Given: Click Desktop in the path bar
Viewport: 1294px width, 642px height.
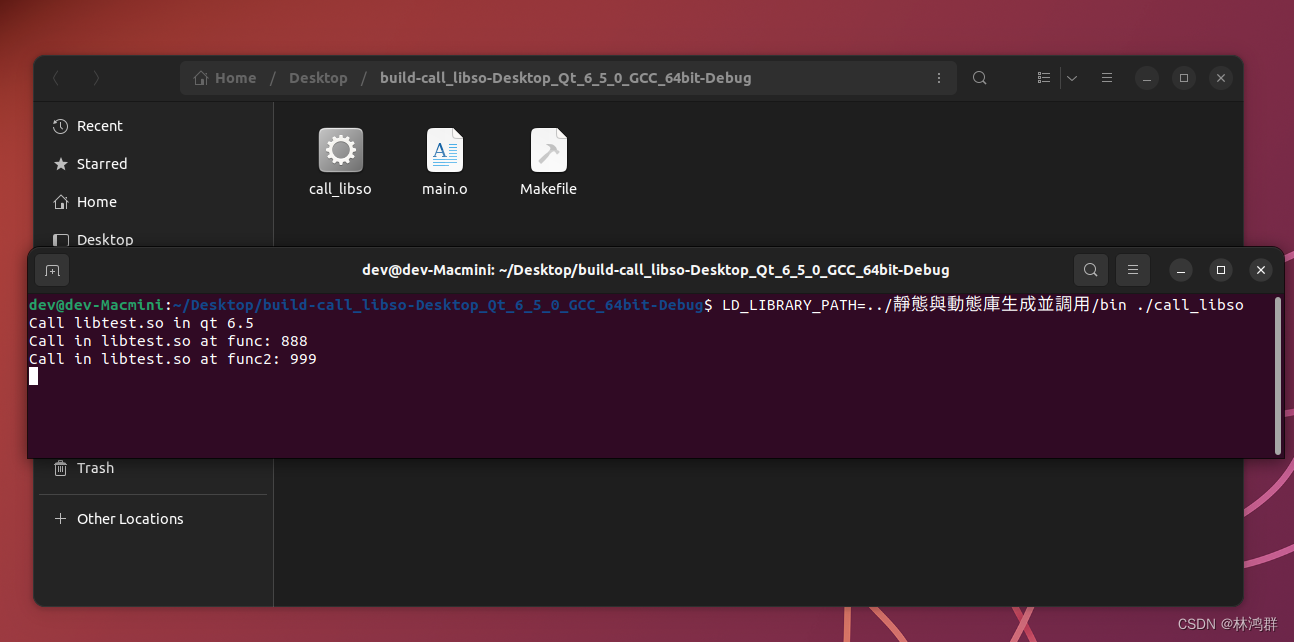Looking at the screenshot, I should [x=318, y=78].
